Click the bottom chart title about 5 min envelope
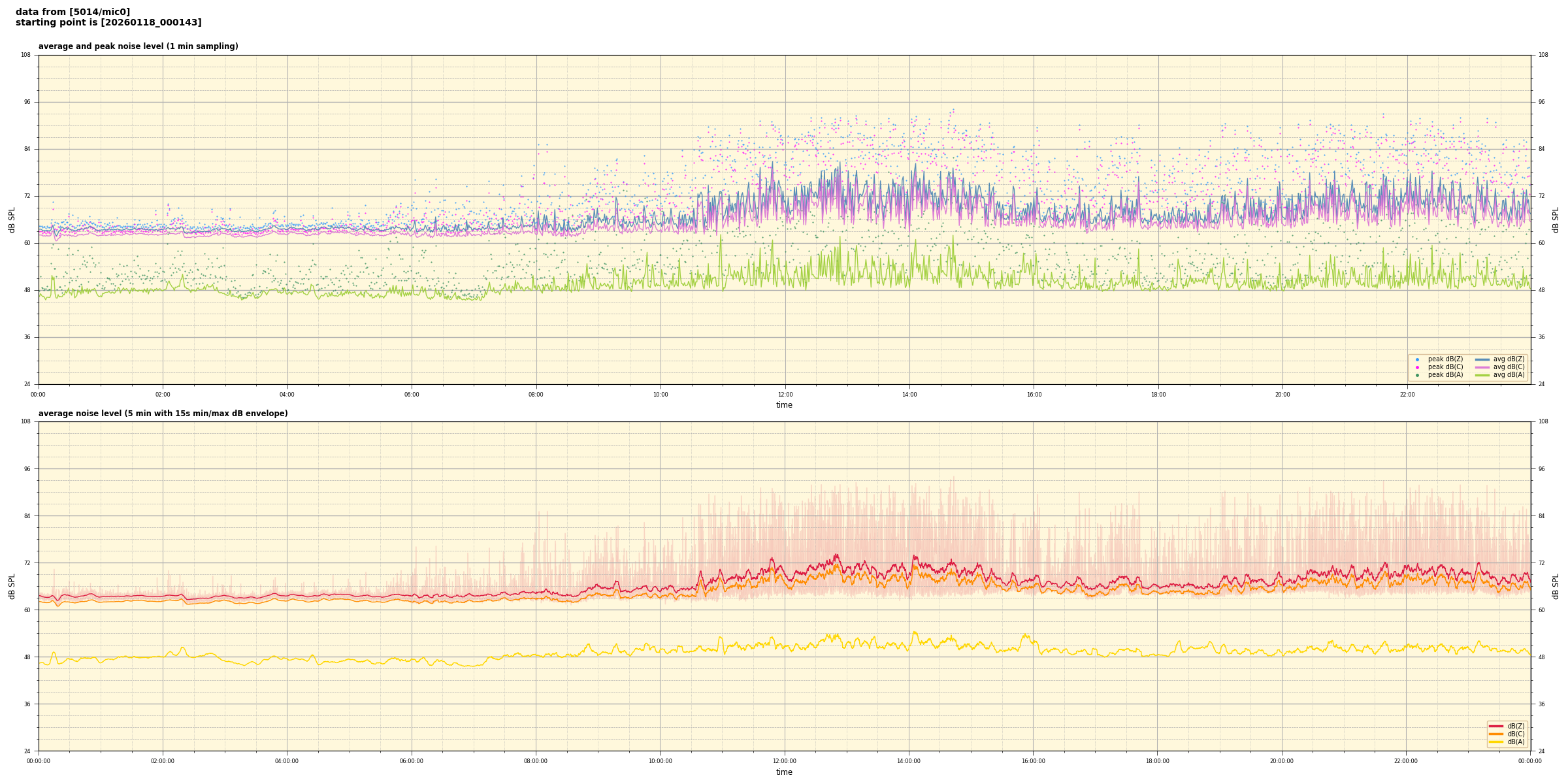 click(x=163, y=414)
